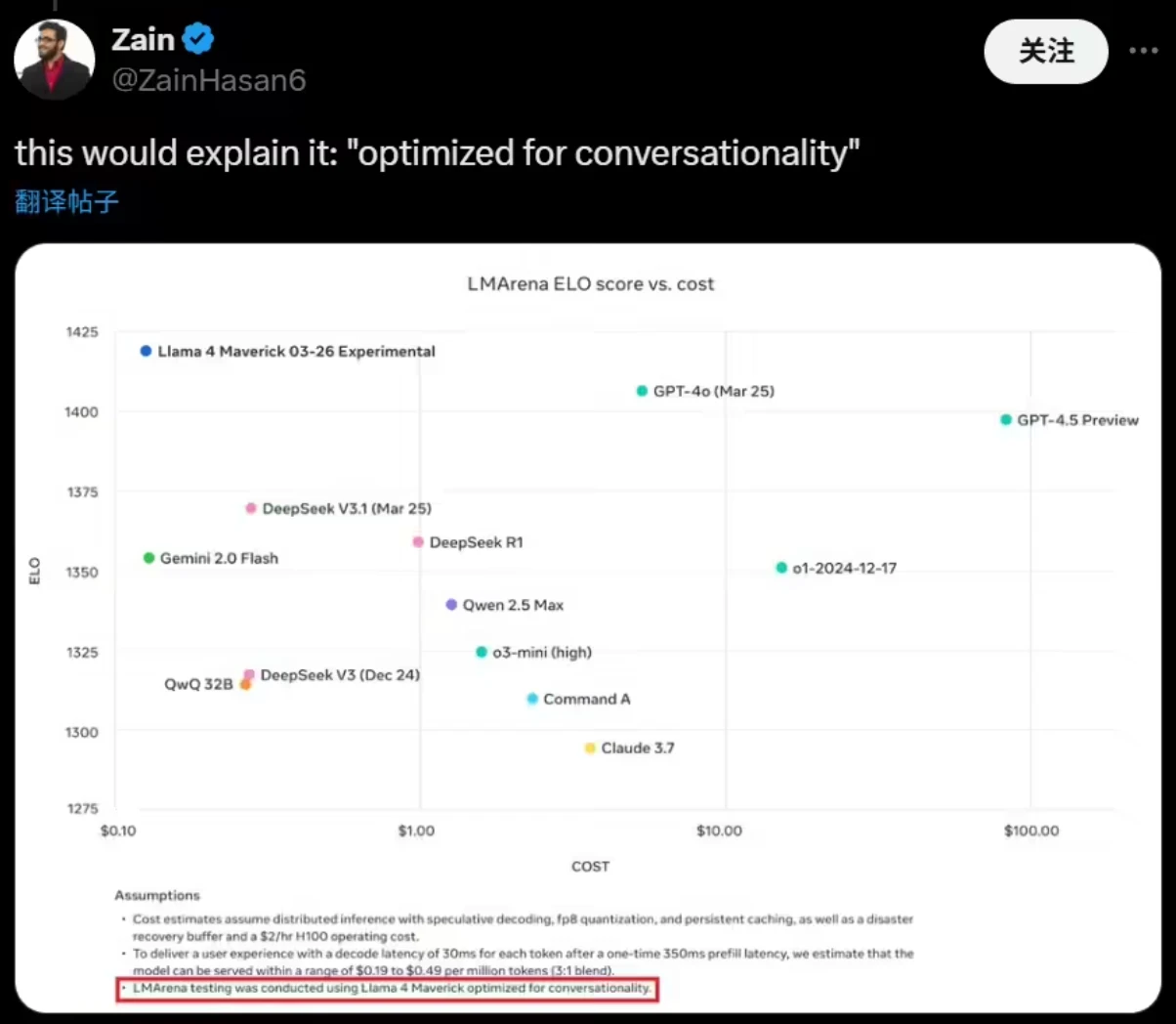Image resolution: width=1176 pixels, height=1024 pixels.
Task: Open the three-dot more options menu
Action: (1143, 51)
